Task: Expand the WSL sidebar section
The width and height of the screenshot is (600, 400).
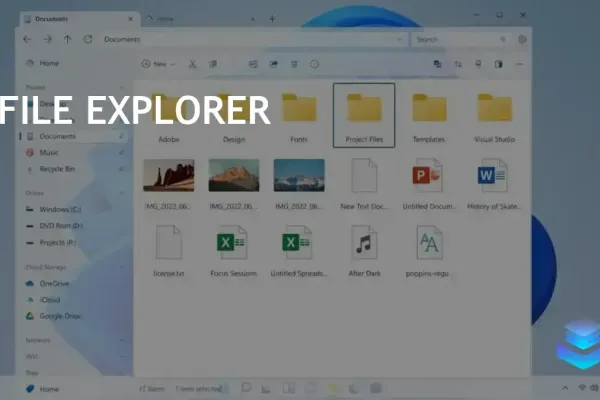Action: pos(122,356)
